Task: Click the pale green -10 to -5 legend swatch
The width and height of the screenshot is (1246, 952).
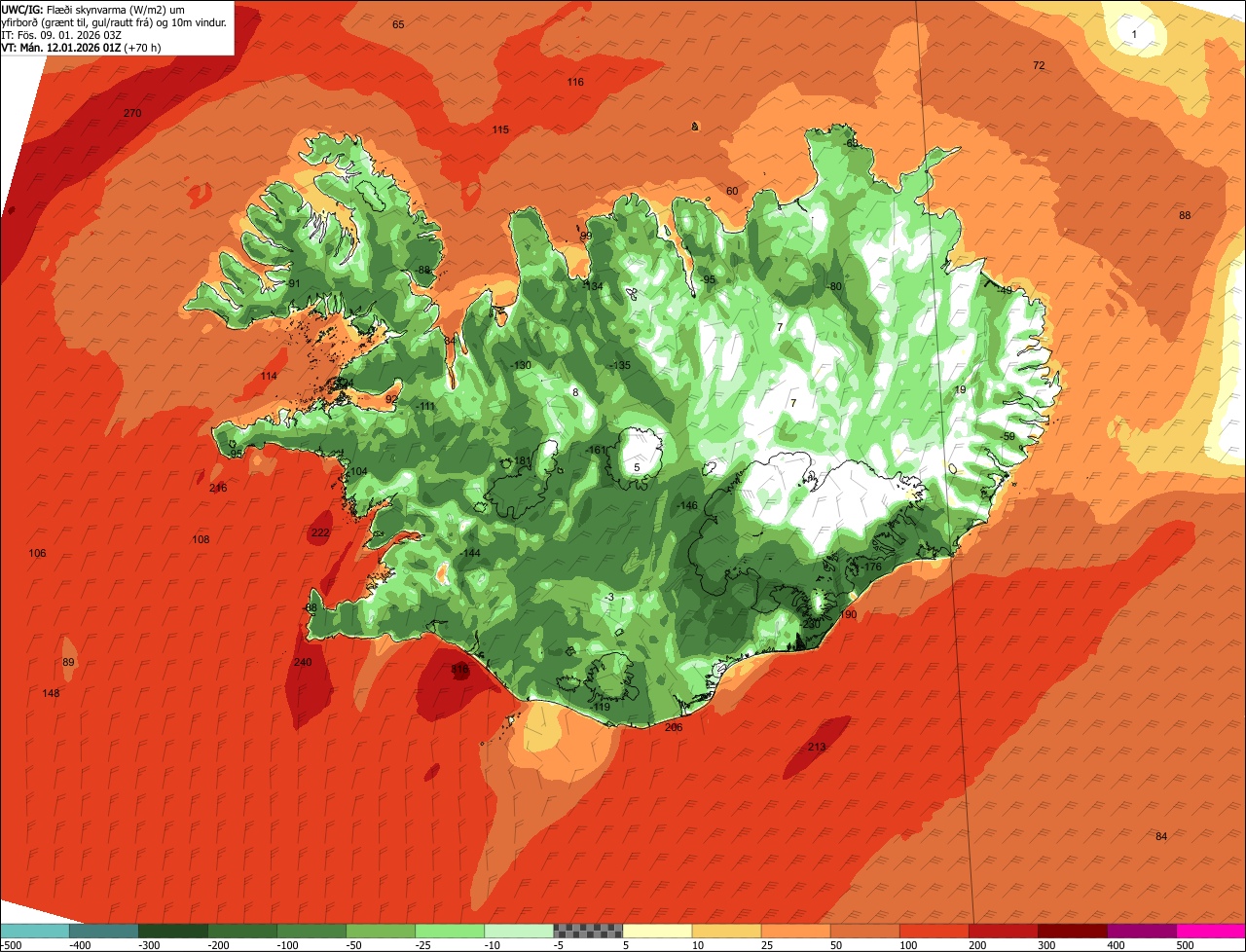Action: (519, 931)
